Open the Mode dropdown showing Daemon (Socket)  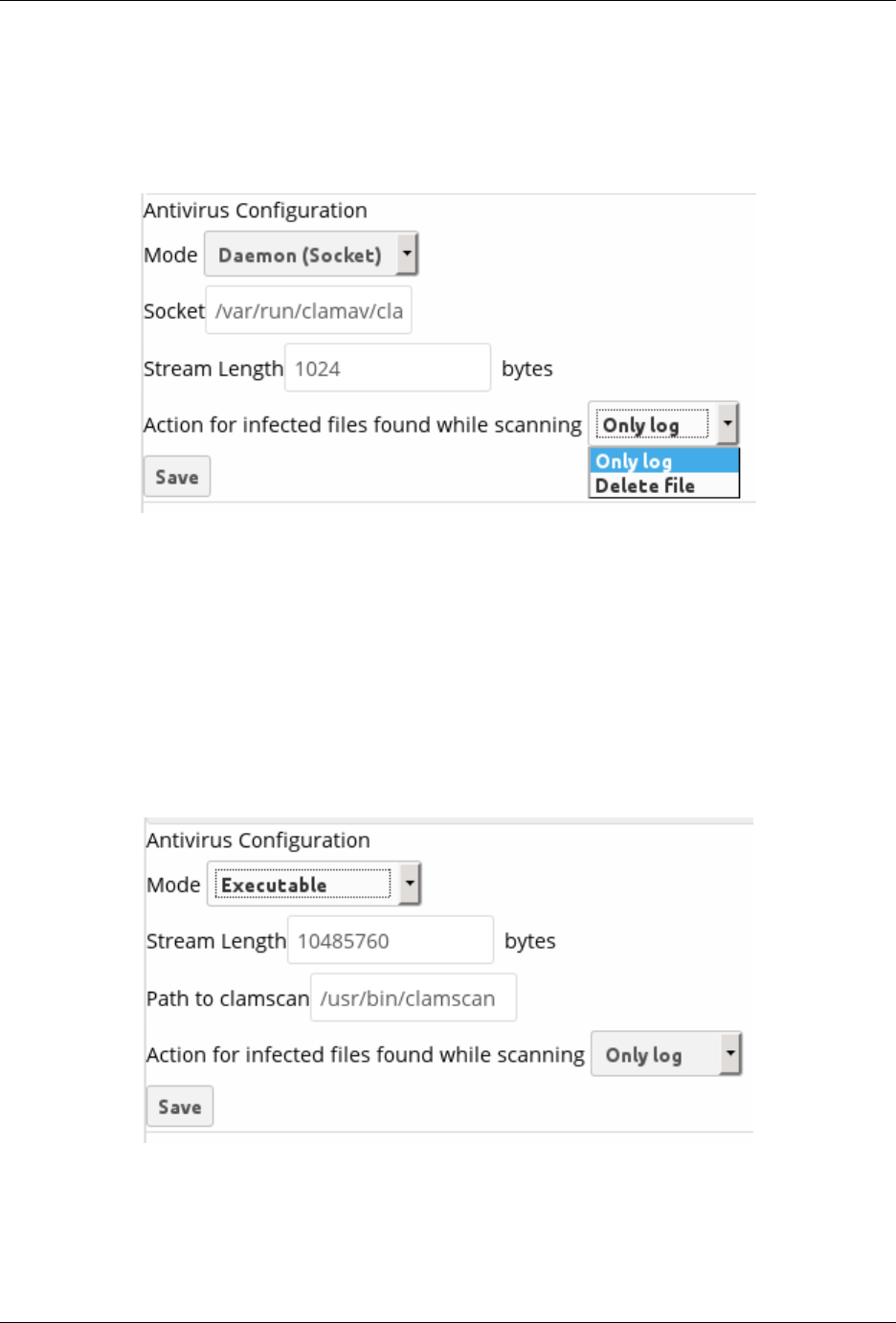pos(311,255)
